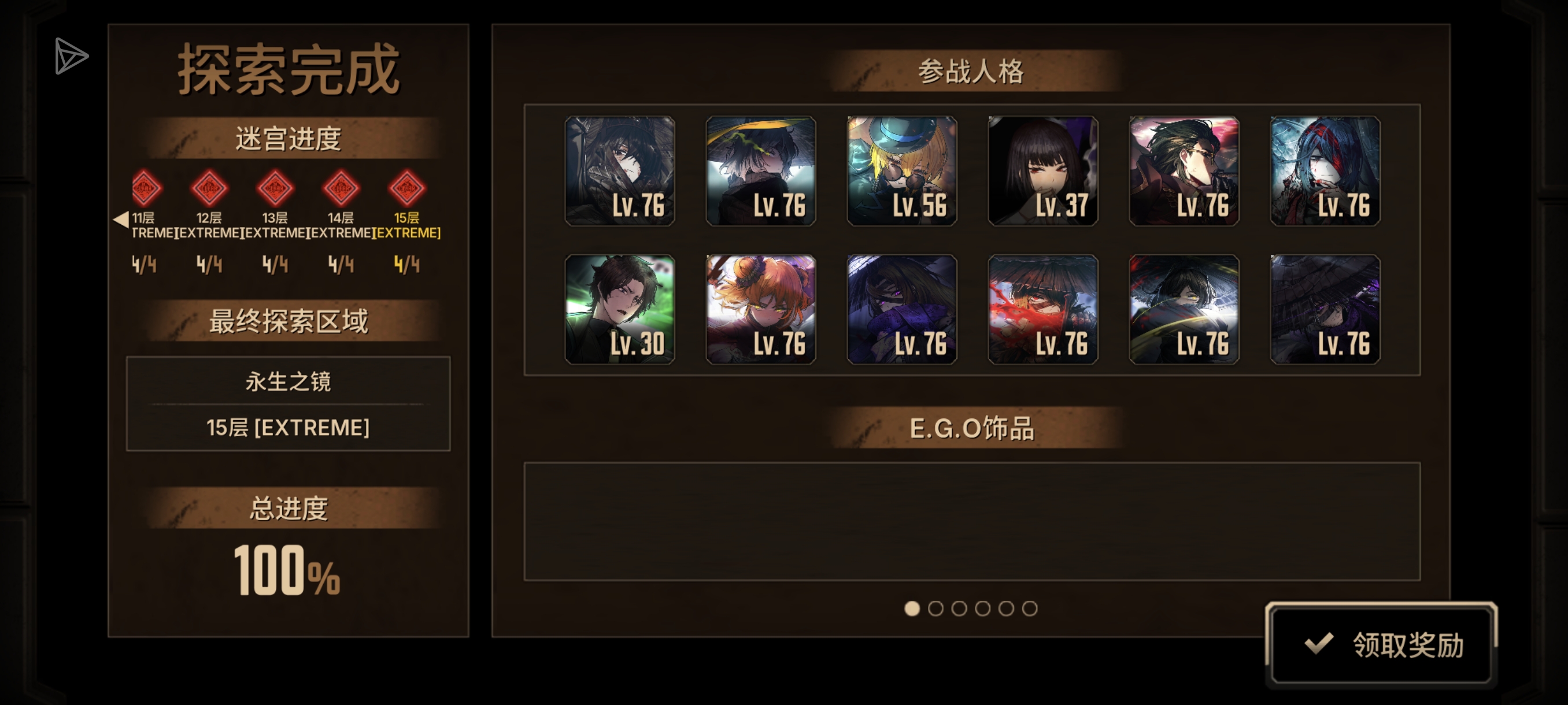Switch to the second page indicator dot
The height and width of the screenshot is (705, 1568).
(x=935, y=608)
